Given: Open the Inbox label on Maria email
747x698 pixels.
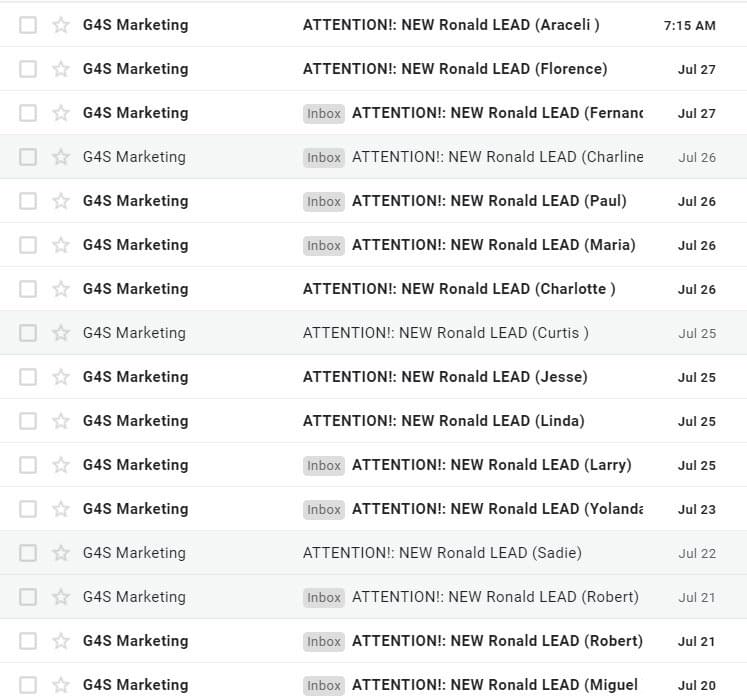Looking at the screenshot, I should (x=324, y=245).
